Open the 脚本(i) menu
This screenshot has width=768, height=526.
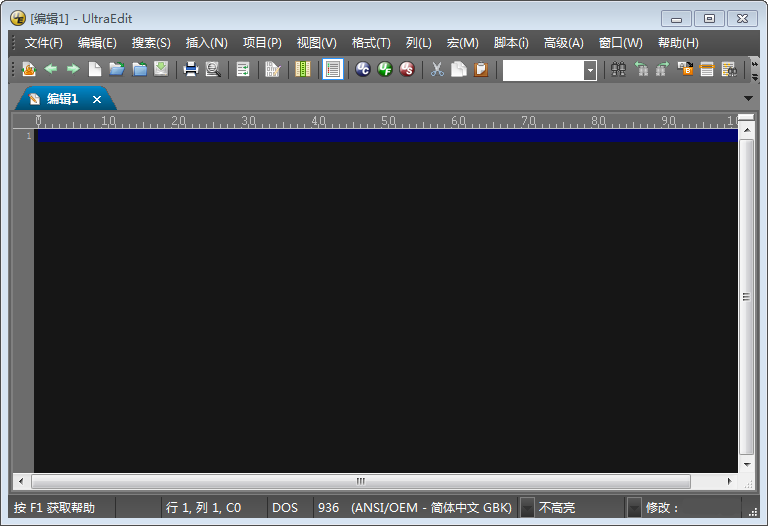511,43
